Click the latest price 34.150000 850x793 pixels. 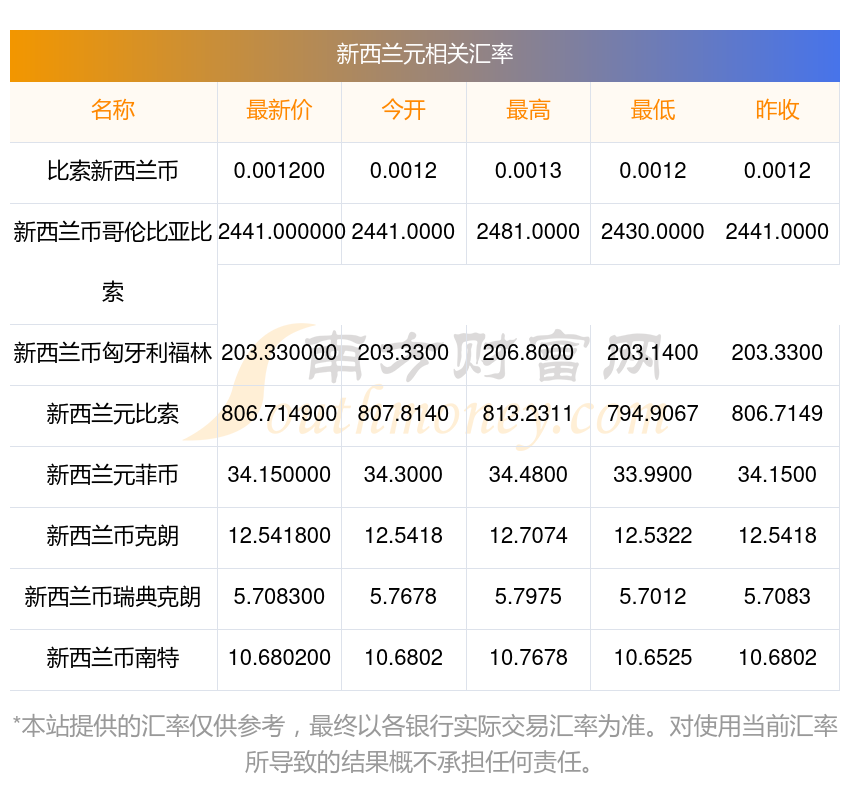[279, 474]
